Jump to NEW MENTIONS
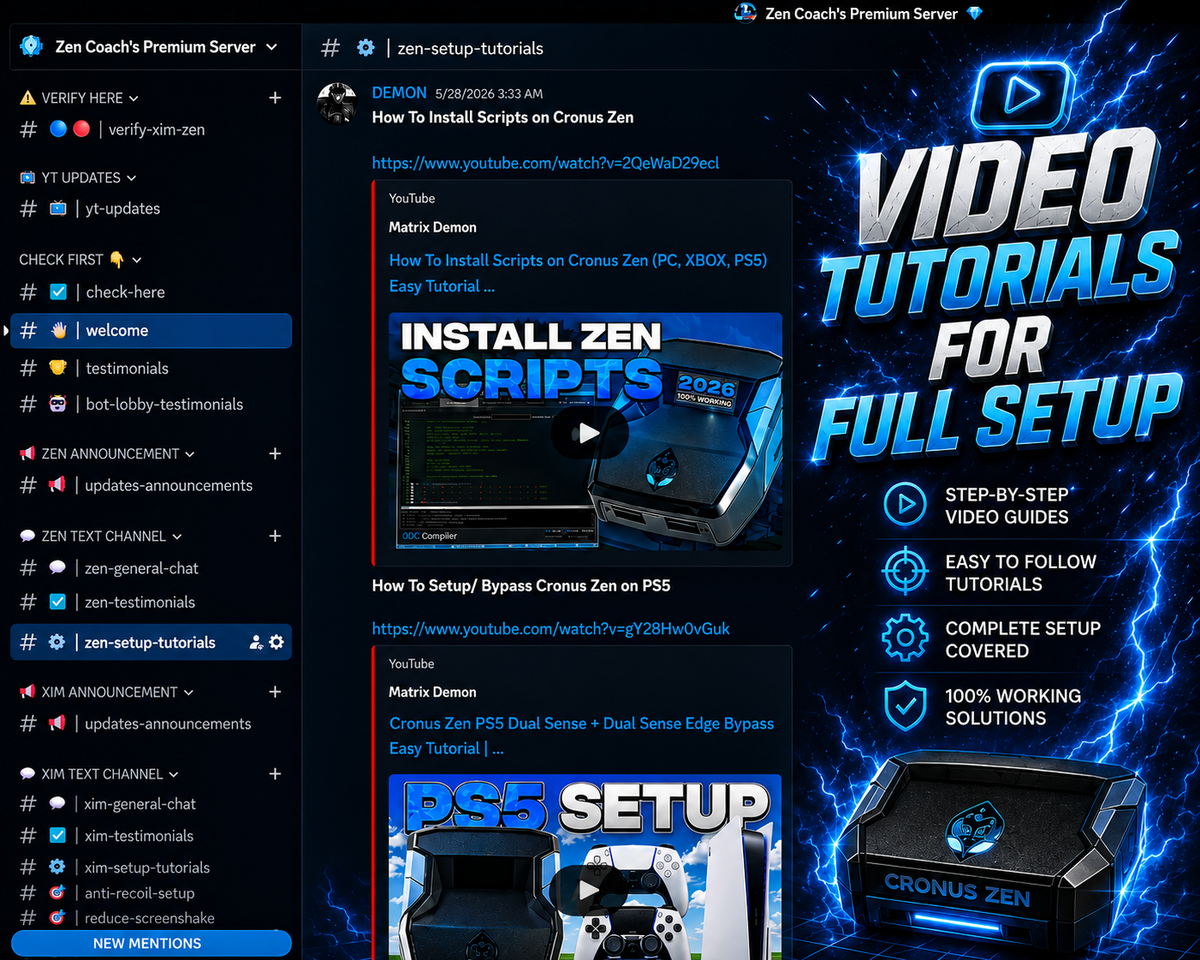Viewport: 1200px width, 960px height. 151,943
